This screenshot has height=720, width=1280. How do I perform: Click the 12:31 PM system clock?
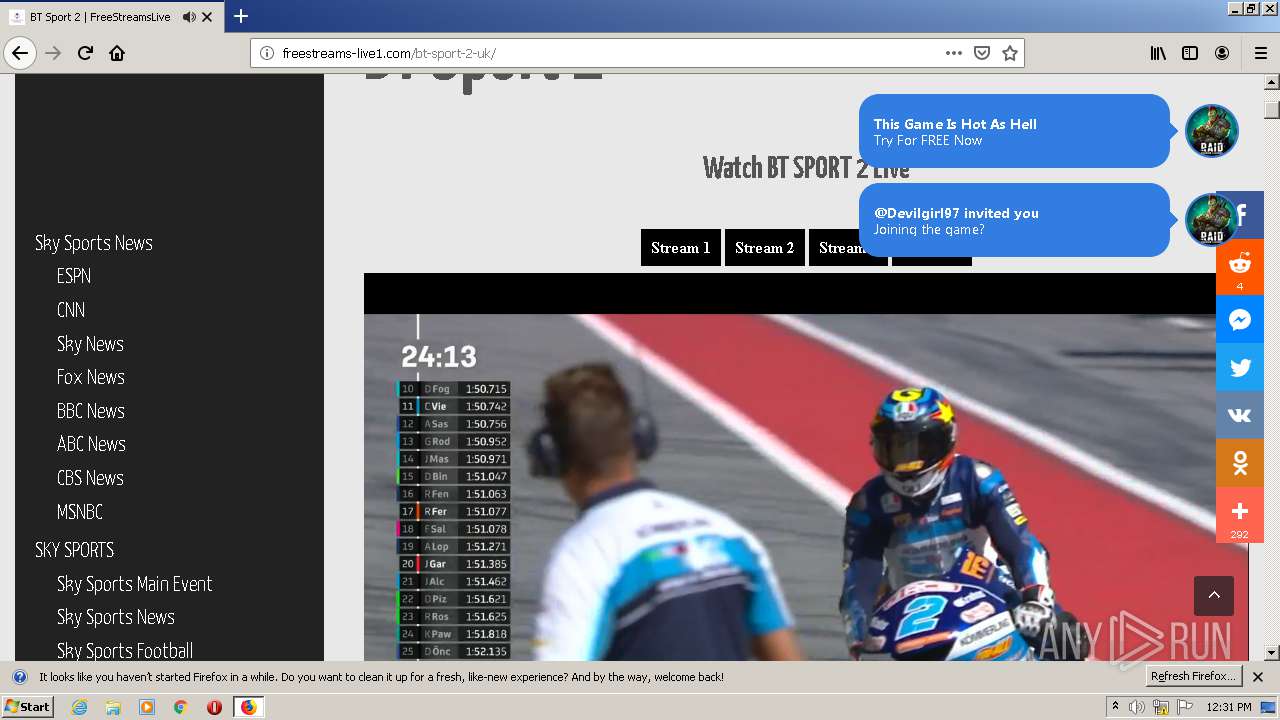click(1229, 707)
